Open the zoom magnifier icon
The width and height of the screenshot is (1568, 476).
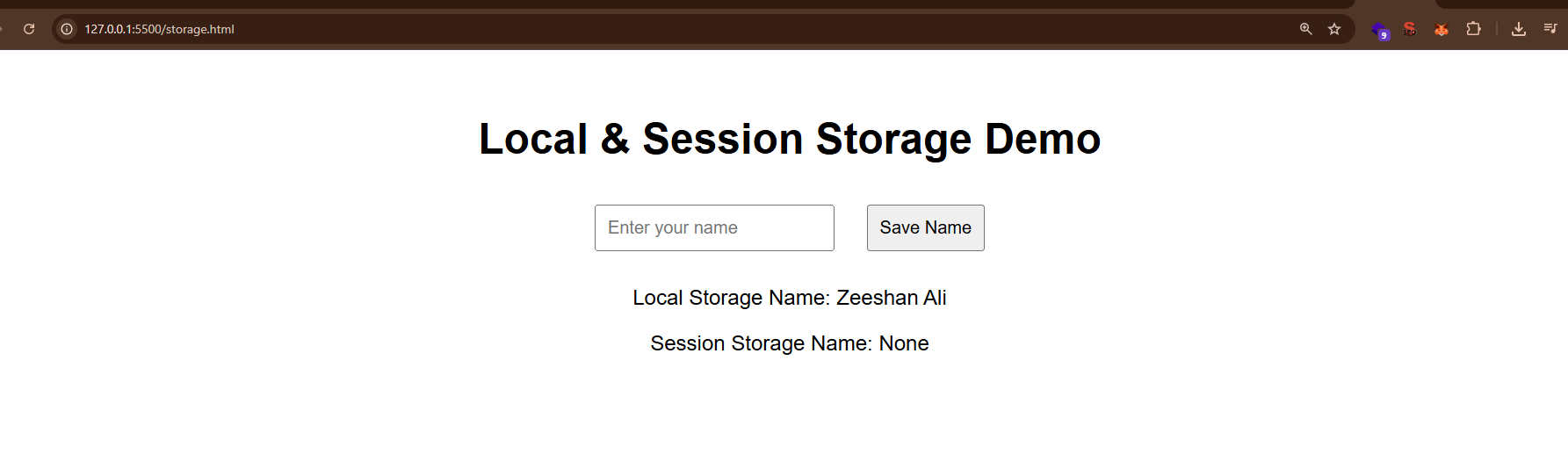coord(1305,29)
